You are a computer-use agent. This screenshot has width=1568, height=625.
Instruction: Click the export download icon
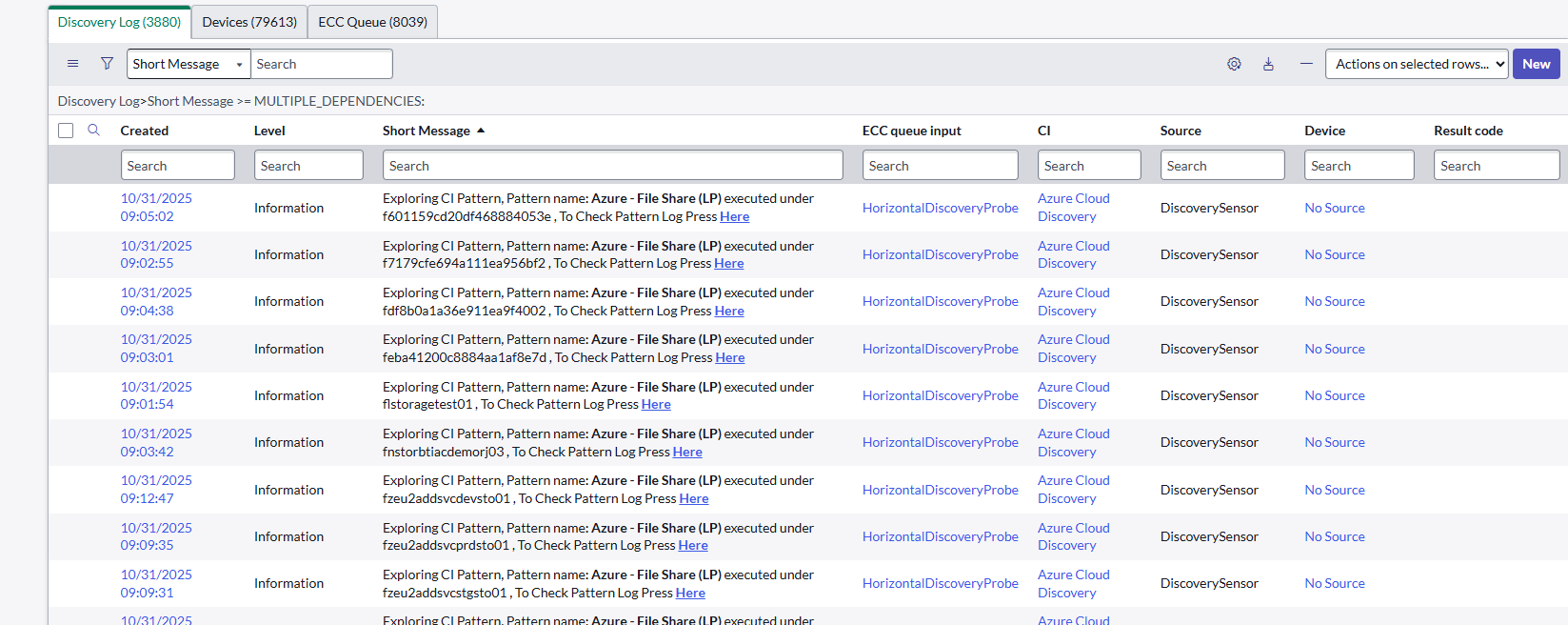click(1268, 64)
